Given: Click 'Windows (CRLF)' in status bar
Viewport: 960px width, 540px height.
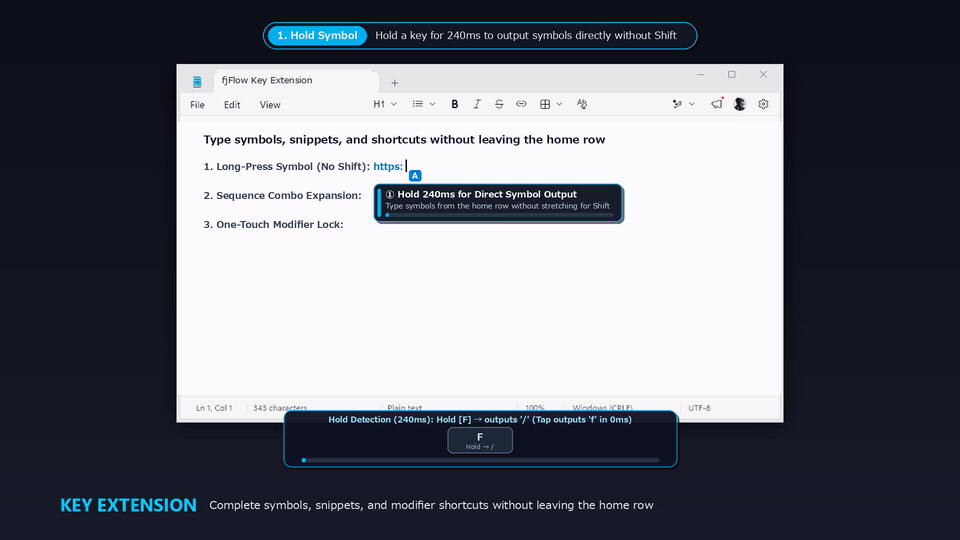Looking at the screenshot, I should [x=602, y=408].
